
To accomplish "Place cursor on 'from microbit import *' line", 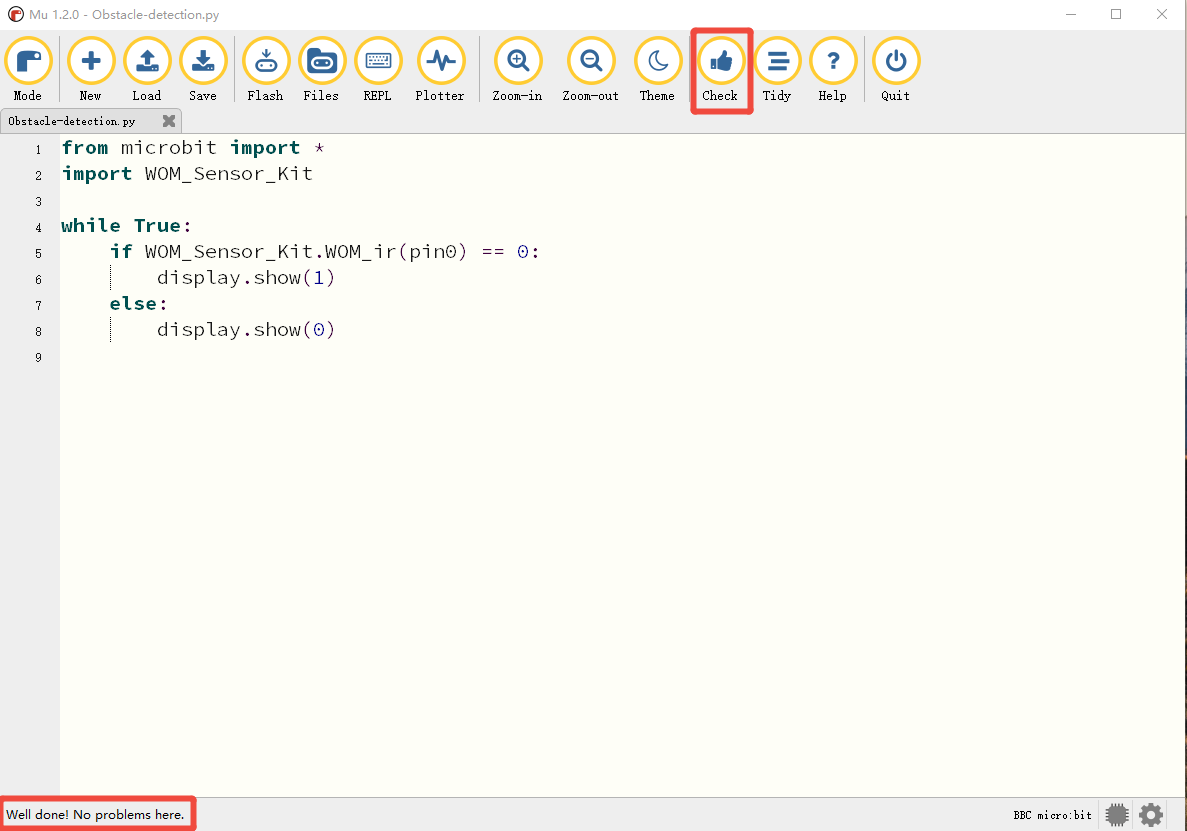I will (193, 148).
